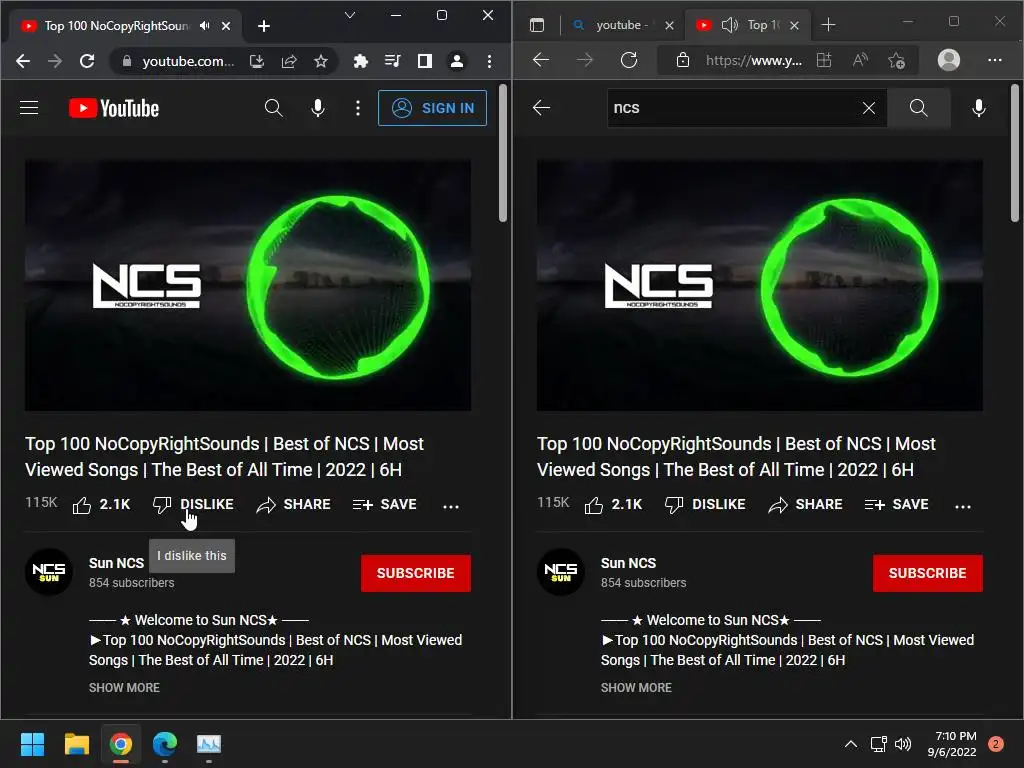
Task: Refresh page in Edge
Action: tap(629, 60)
